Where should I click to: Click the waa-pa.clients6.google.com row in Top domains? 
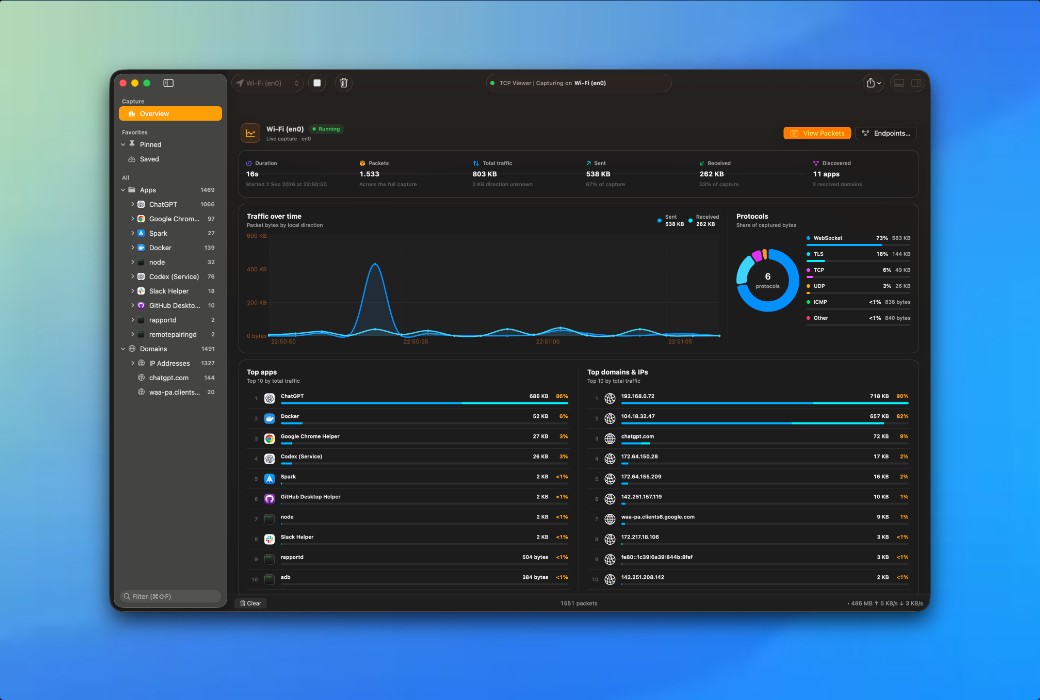(x=750, y=519)
